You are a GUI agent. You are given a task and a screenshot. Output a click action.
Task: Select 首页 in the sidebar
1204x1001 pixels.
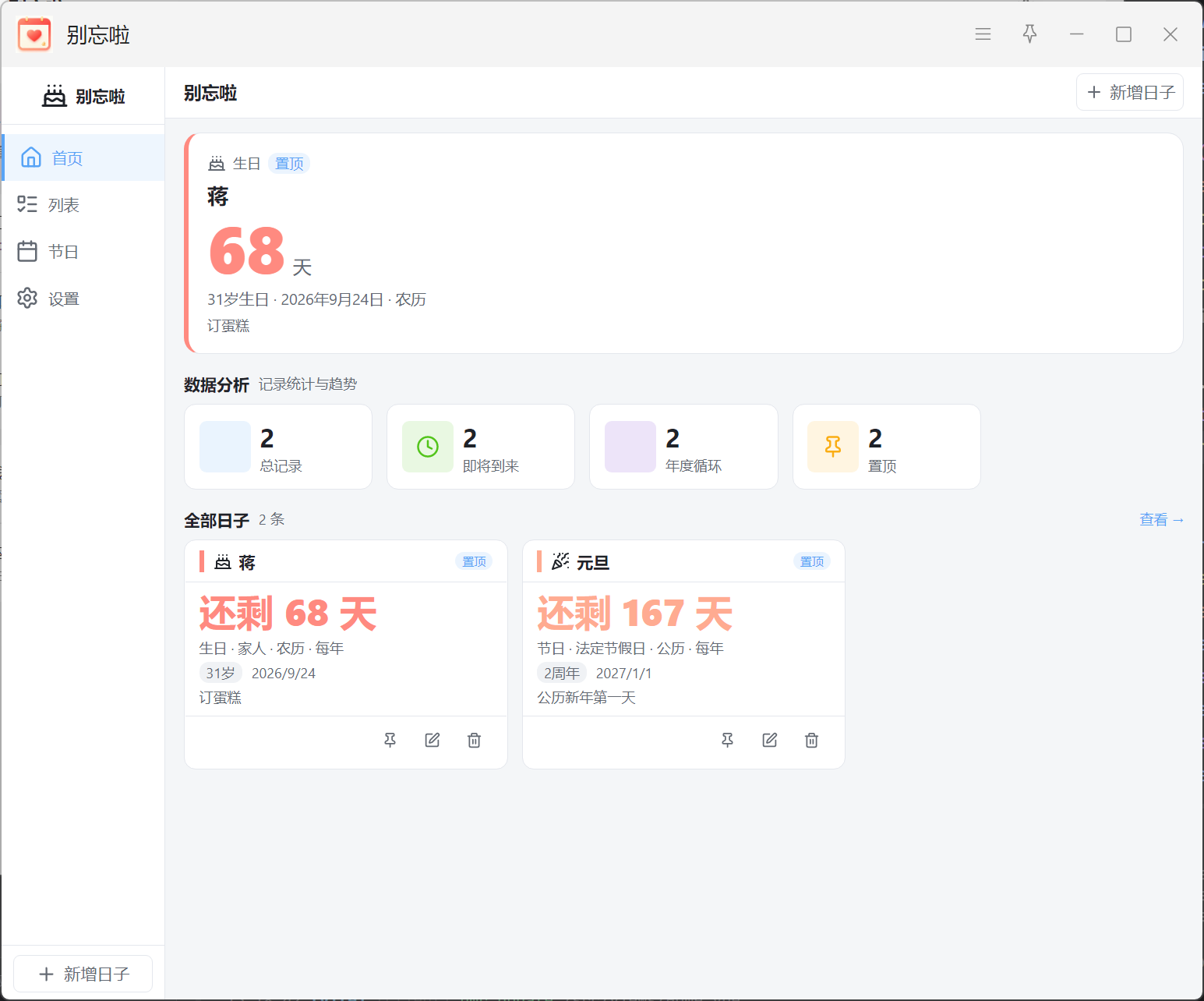tap(83, 157)
